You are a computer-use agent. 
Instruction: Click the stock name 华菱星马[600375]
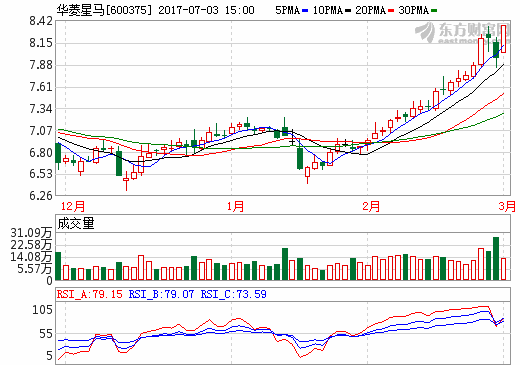pos(104,10)
